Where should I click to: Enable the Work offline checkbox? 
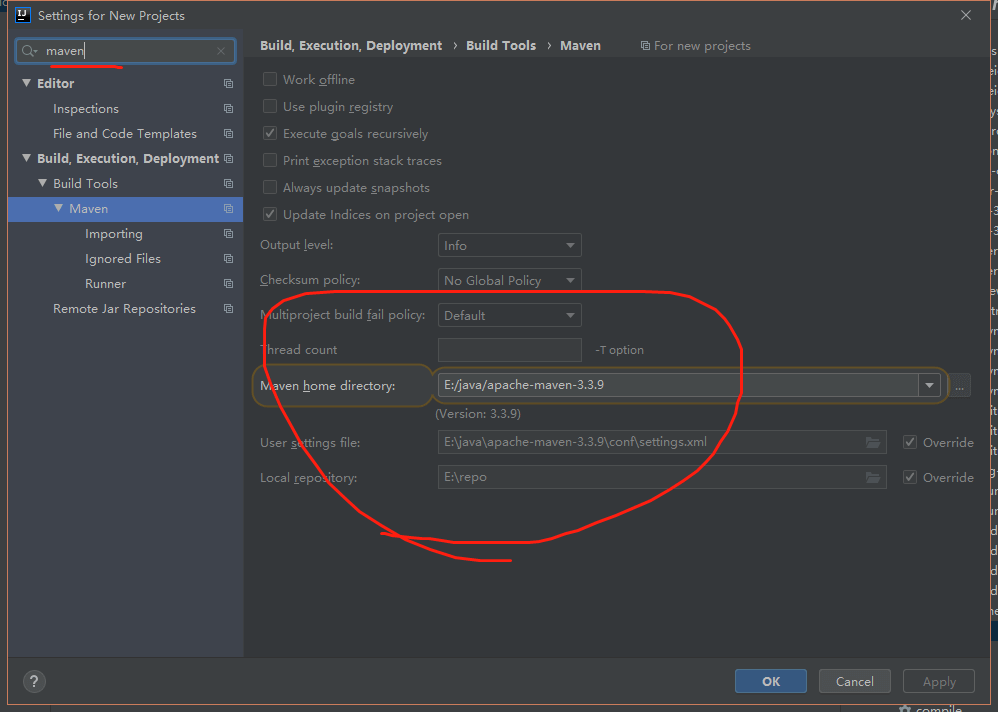tap(270, 80)
